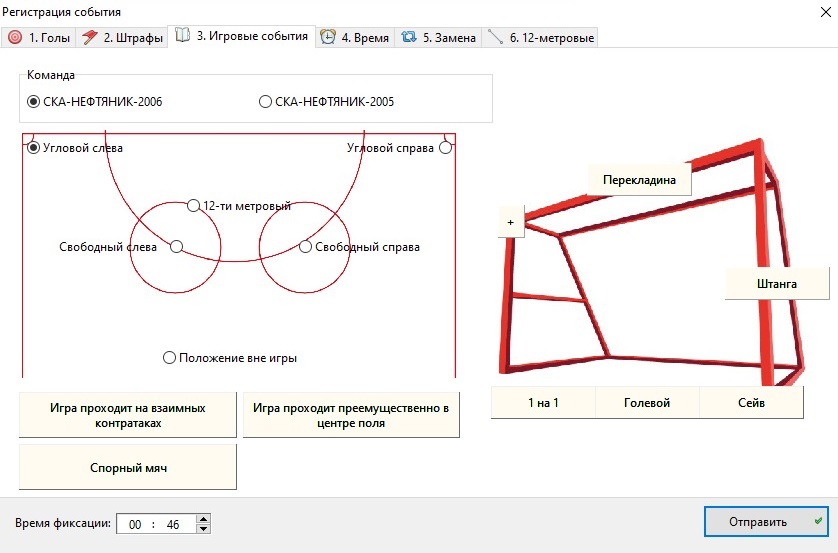Click the blue swap arrows icon on Замена tab
The width and height of the screenshot is (838, 553).
pyautogui.click(x=409, y=37)
